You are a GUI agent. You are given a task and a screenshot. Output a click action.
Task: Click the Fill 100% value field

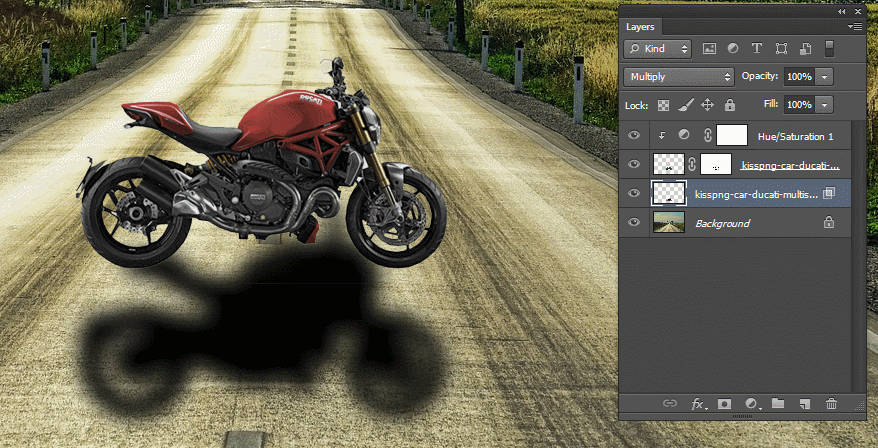800,105
